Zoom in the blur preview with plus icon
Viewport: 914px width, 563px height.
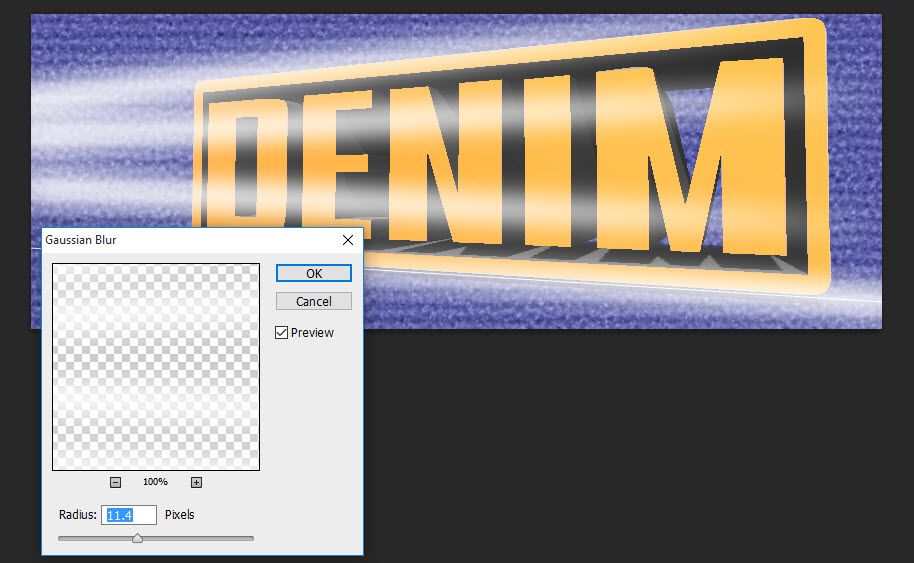(196, 482)
